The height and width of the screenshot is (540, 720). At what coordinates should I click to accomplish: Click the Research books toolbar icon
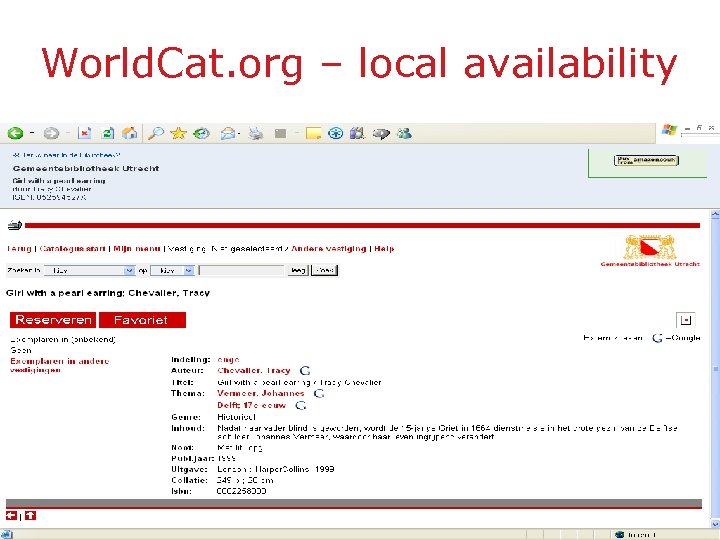click(x=357, y=133)
